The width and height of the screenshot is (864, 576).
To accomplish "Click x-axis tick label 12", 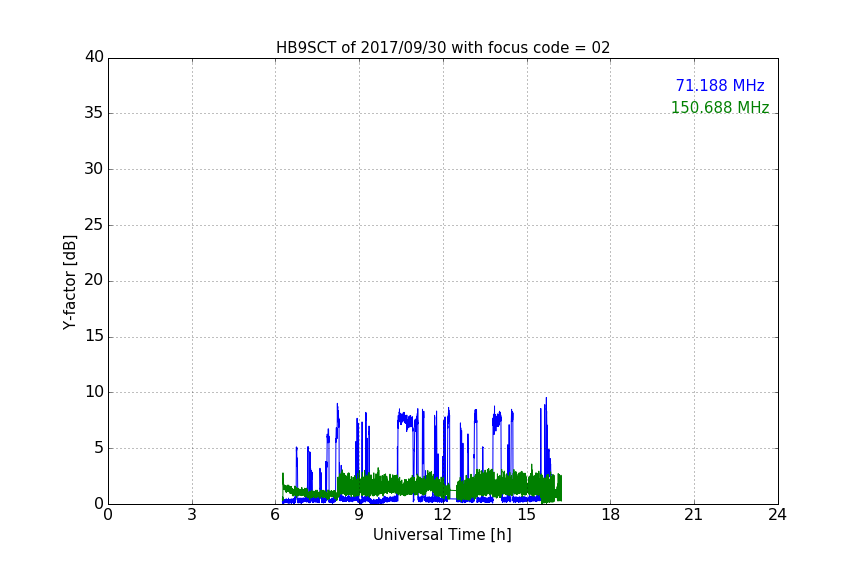I will pyautogui.click(x=443, y=515).
